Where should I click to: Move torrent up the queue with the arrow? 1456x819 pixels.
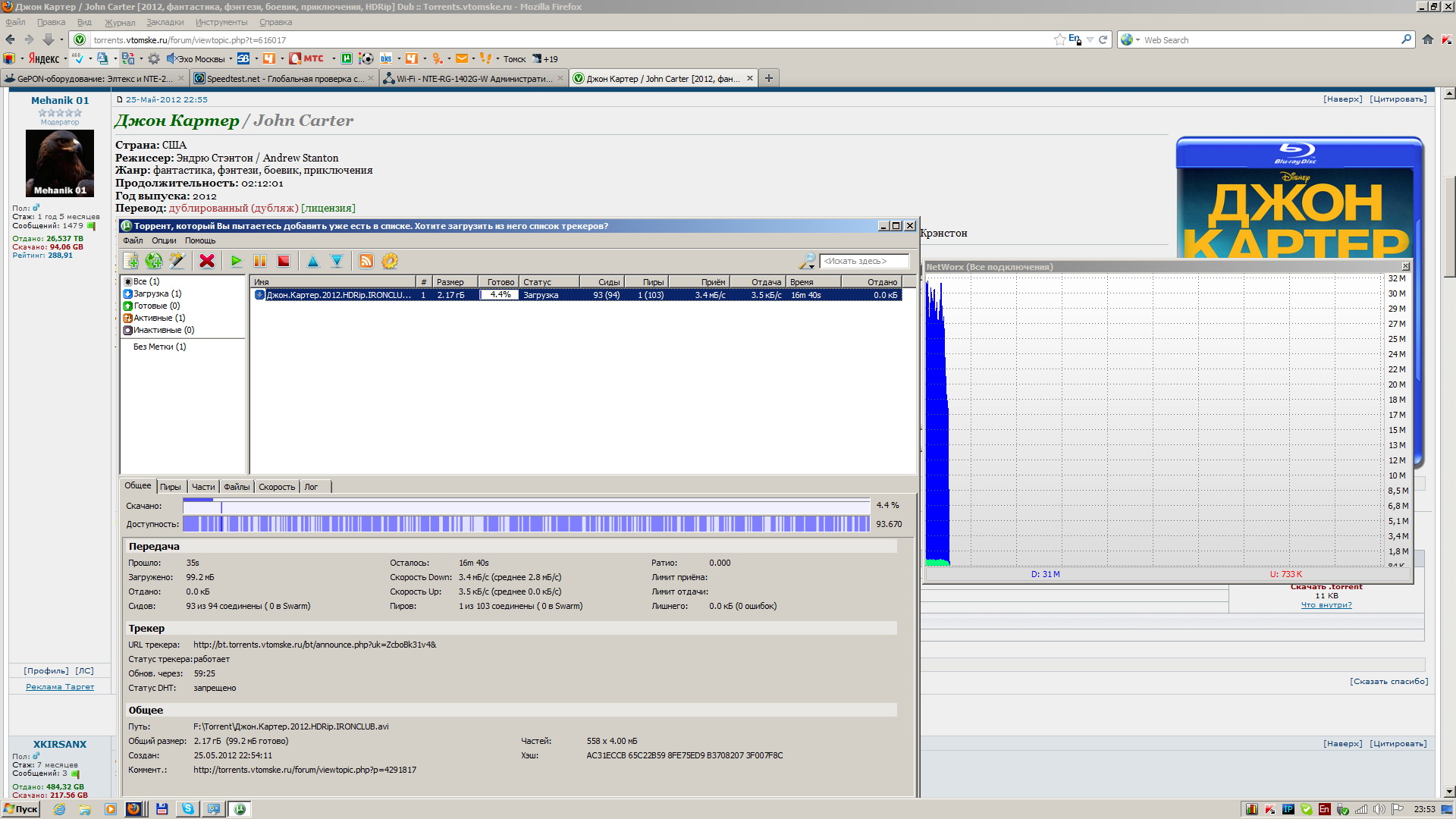[x=313, y=261]
